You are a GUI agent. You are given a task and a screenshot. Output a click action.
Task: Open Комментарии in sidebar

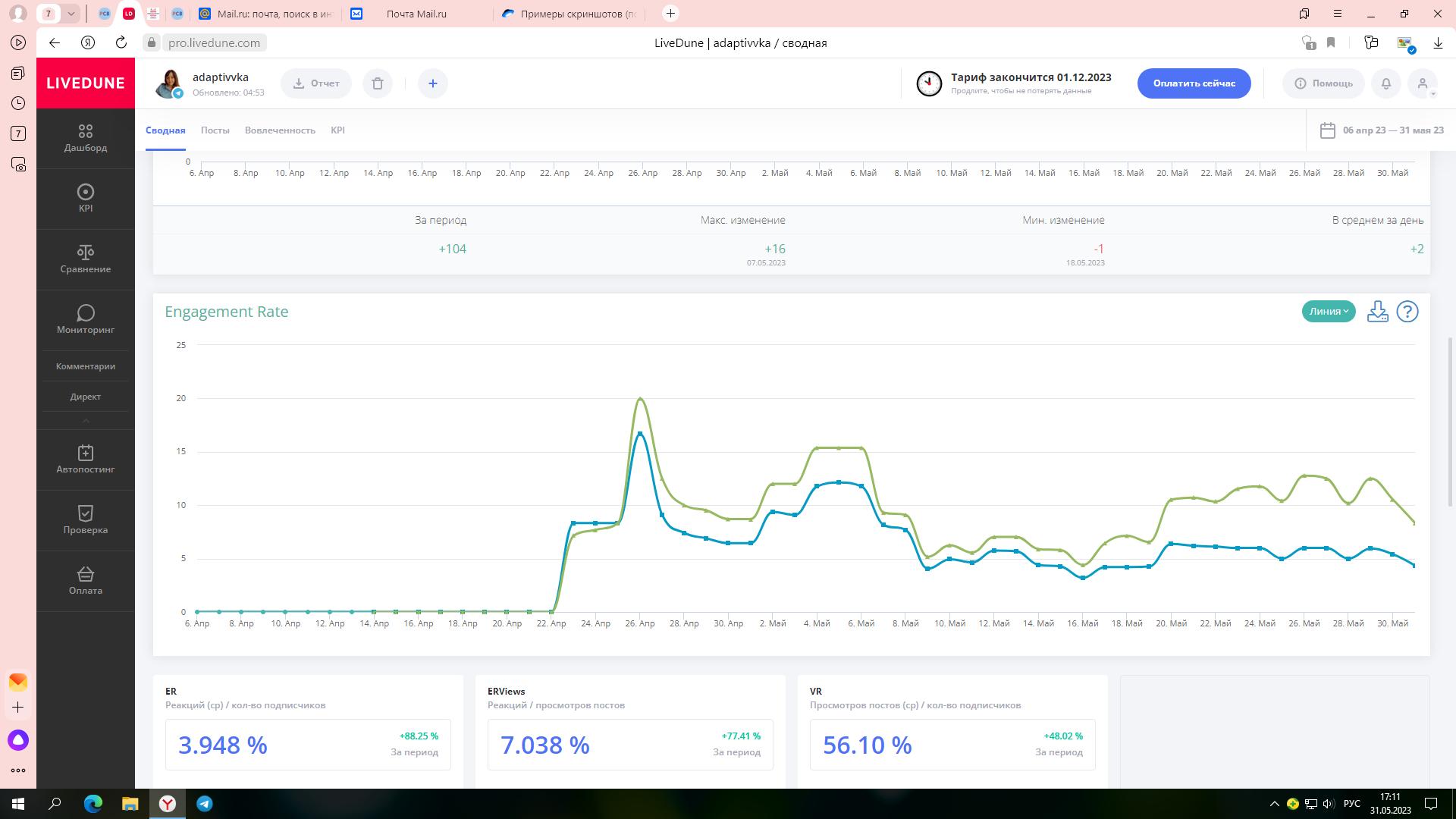86,366
